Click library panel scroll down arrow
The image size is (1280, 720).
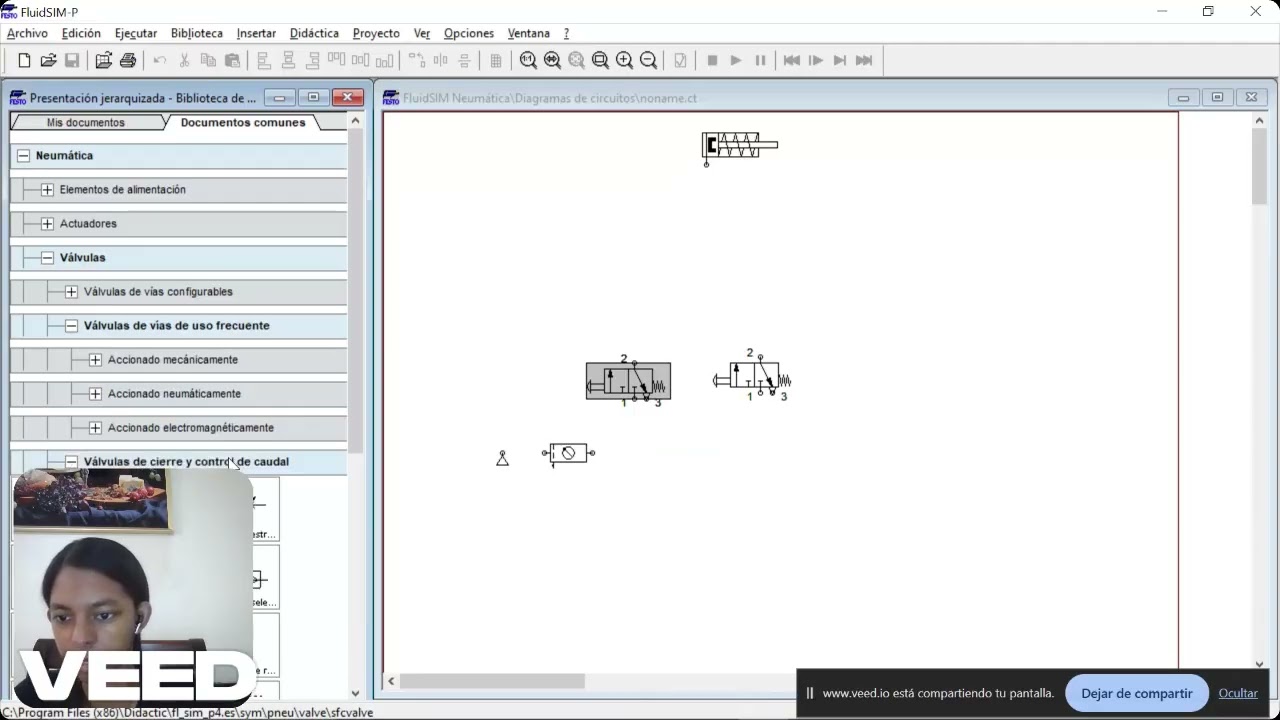coord(355,693)
